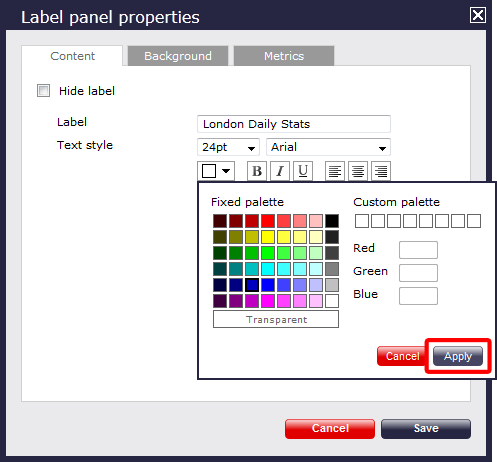Screen dimensions: 497x462
Task: Switch to the Background tab
Action: (x=178, y=56)
